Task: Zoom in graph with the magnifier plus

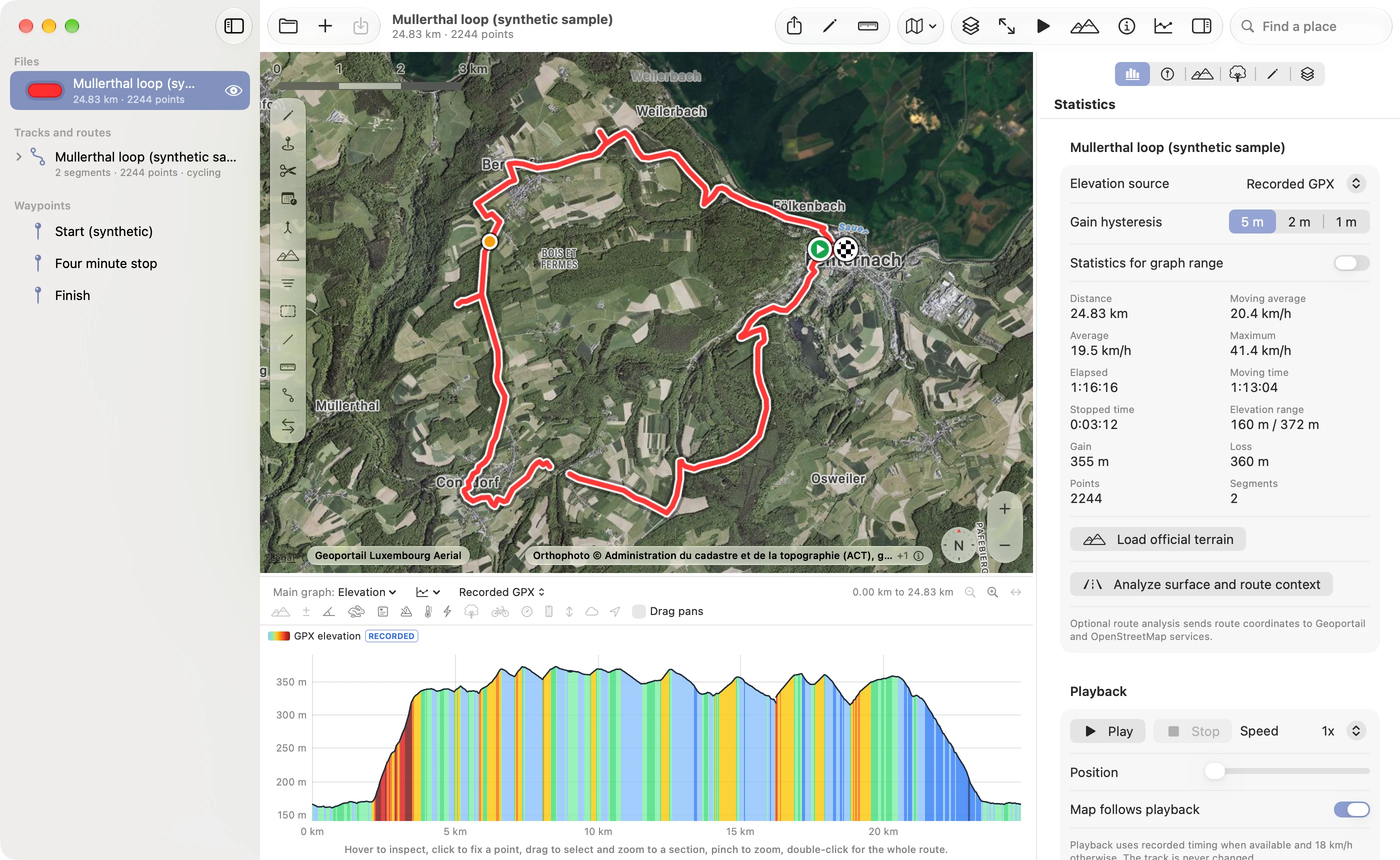Action: point(992,592)
